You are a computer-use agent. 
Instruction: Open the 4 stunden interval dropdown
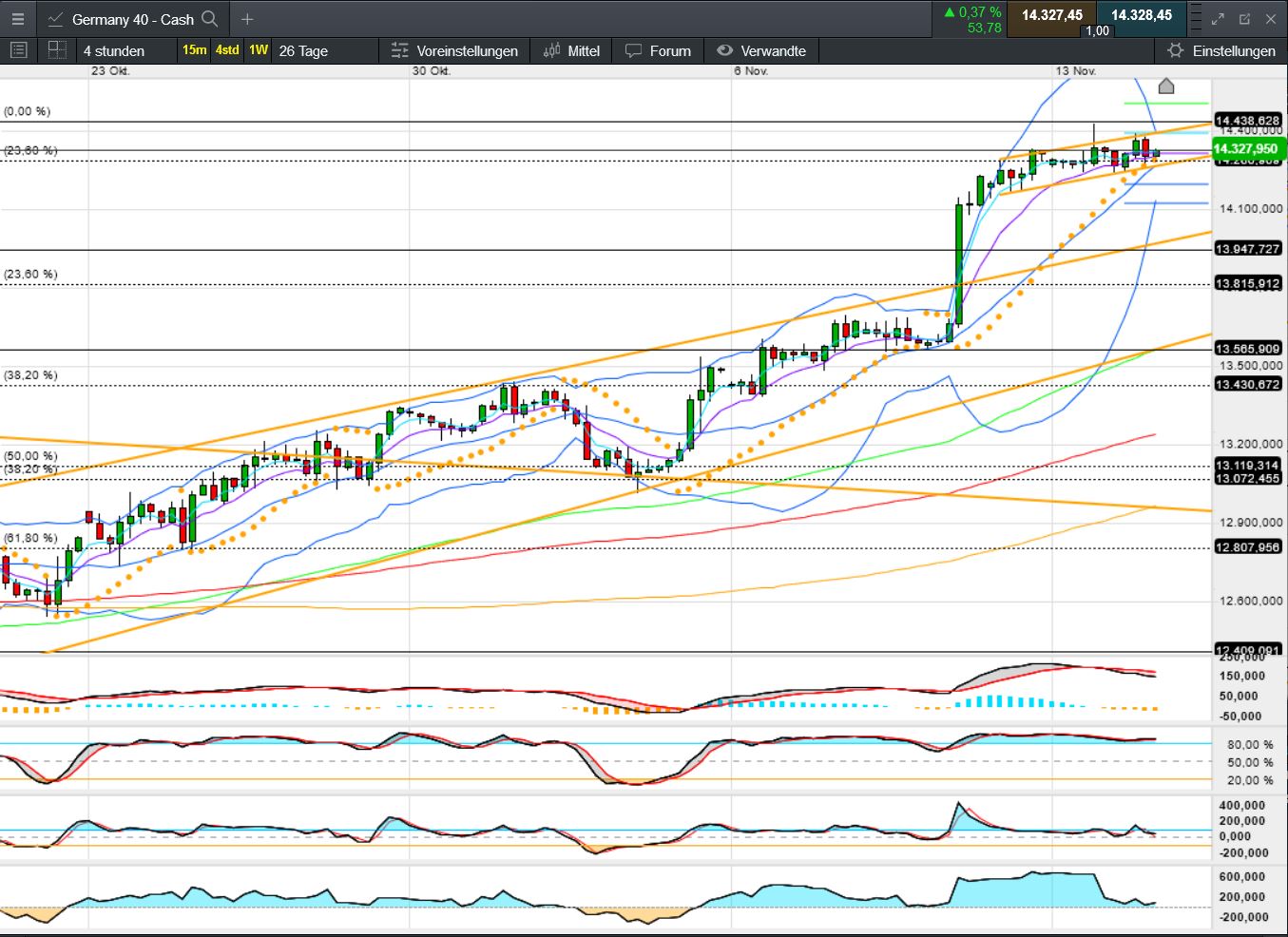114,50
